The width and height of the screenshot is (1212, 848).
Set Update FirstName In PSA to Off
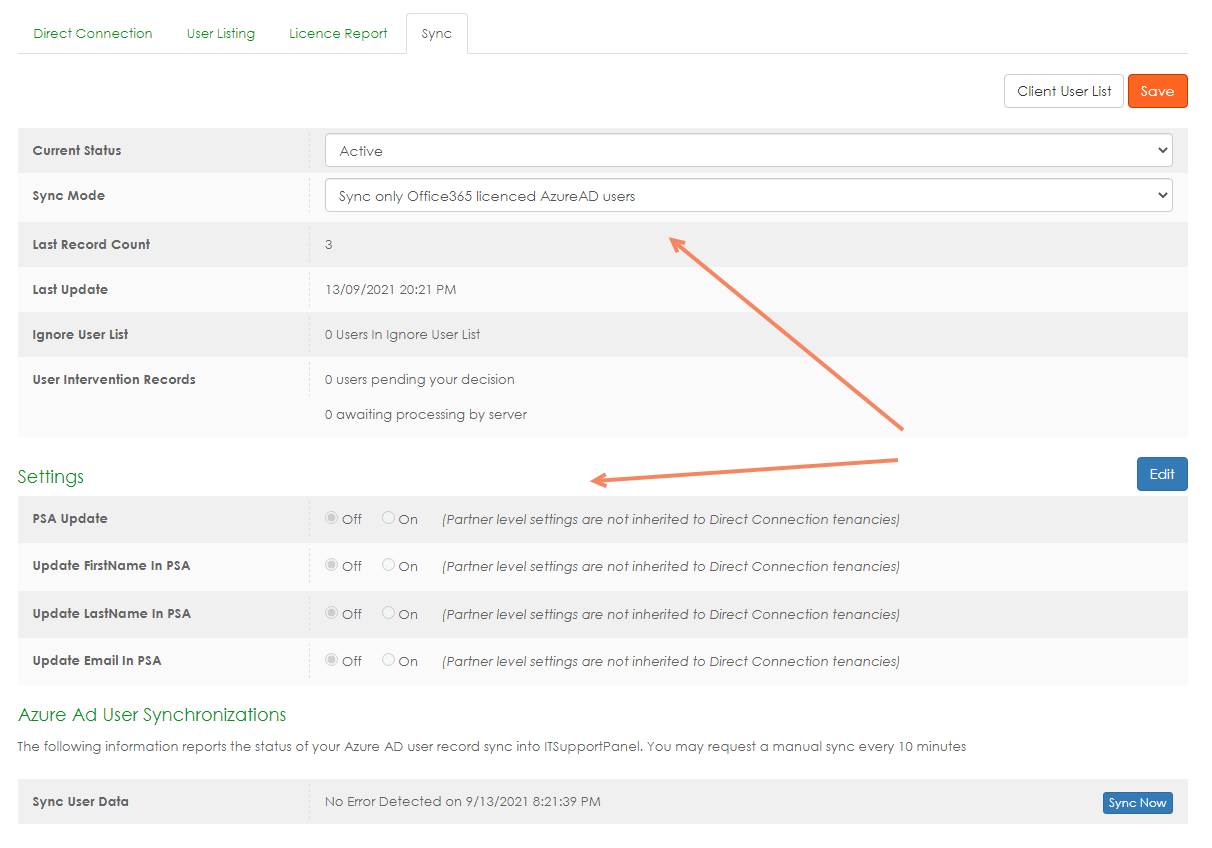pyautogui.click(x=332, y=565)
